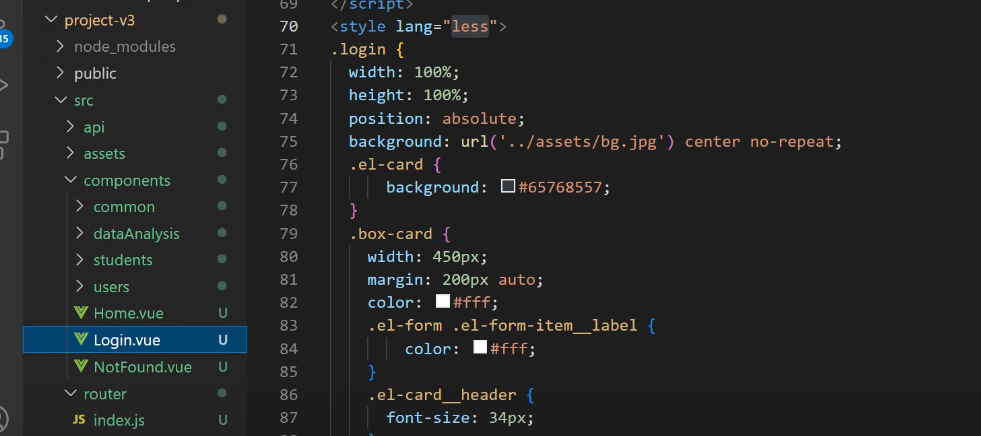The image size is (981, 436).
Task: Select the students folder label
Action: 123,260
